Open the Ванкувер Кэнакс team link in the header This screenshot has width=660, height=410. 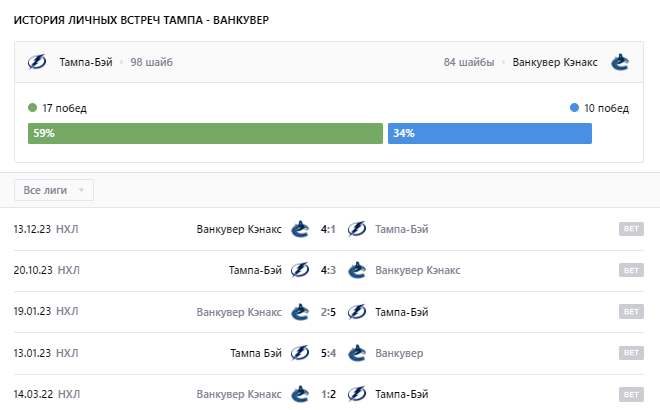(x=555, y=62)
